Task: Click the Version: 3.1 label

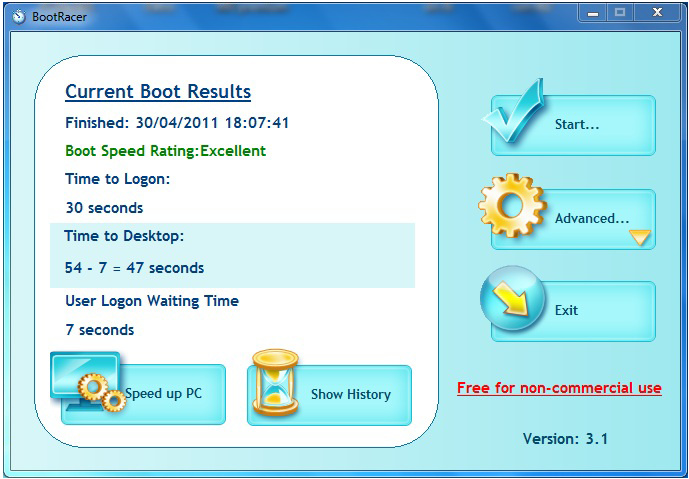Action: (565, 439)
